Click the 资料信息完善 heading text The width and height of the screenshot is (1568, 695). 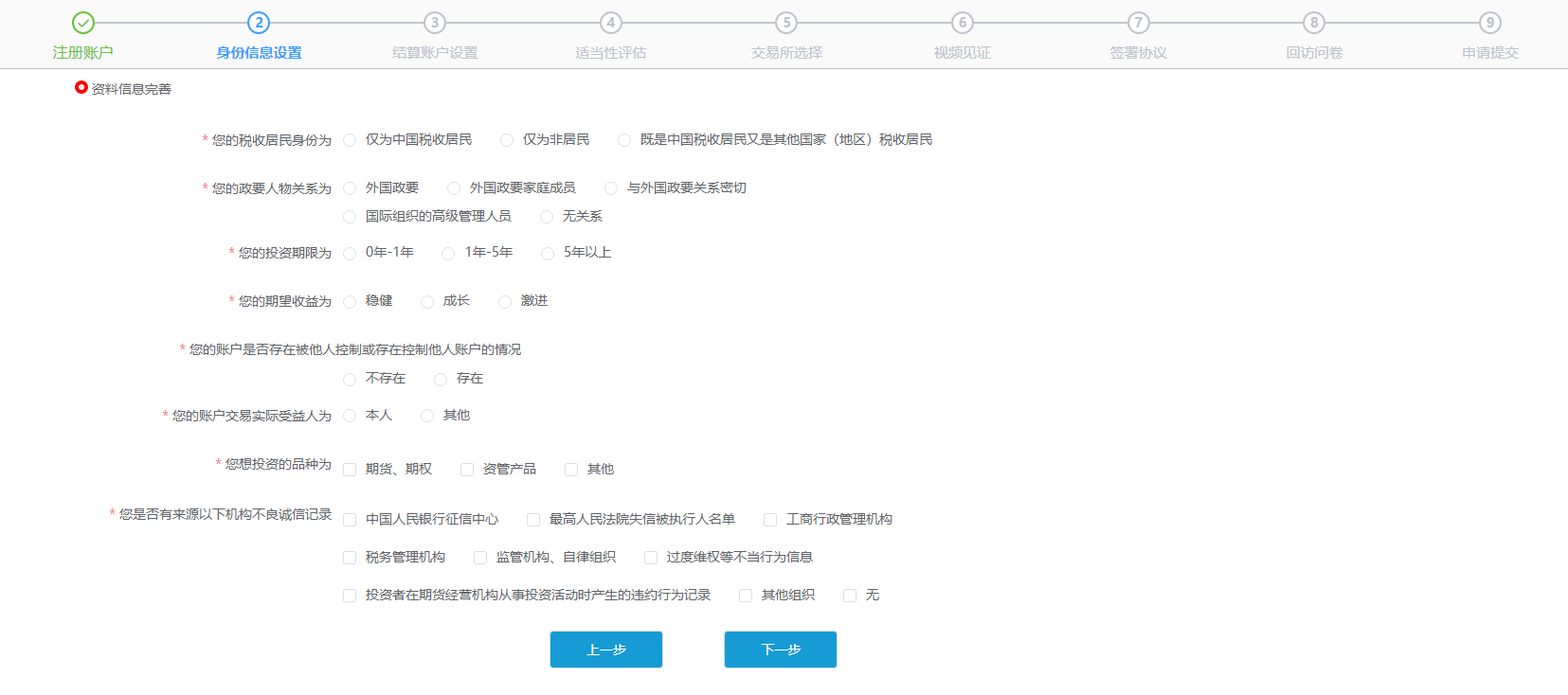point(132,89)
